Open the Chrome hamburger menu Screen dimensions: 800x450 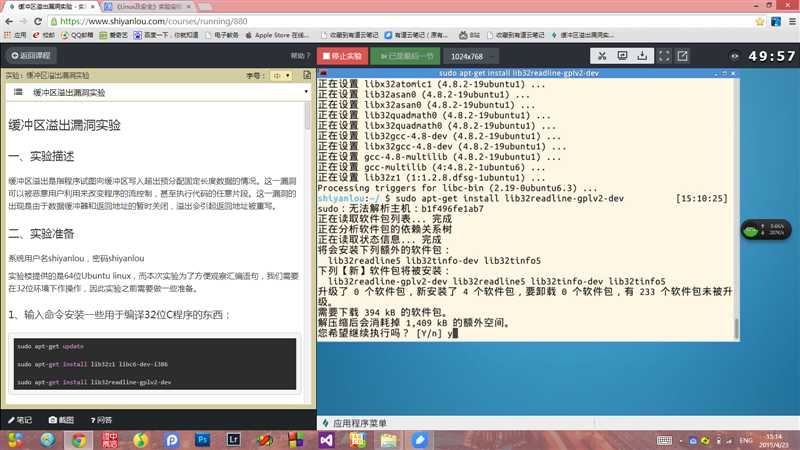coord(792,21)
